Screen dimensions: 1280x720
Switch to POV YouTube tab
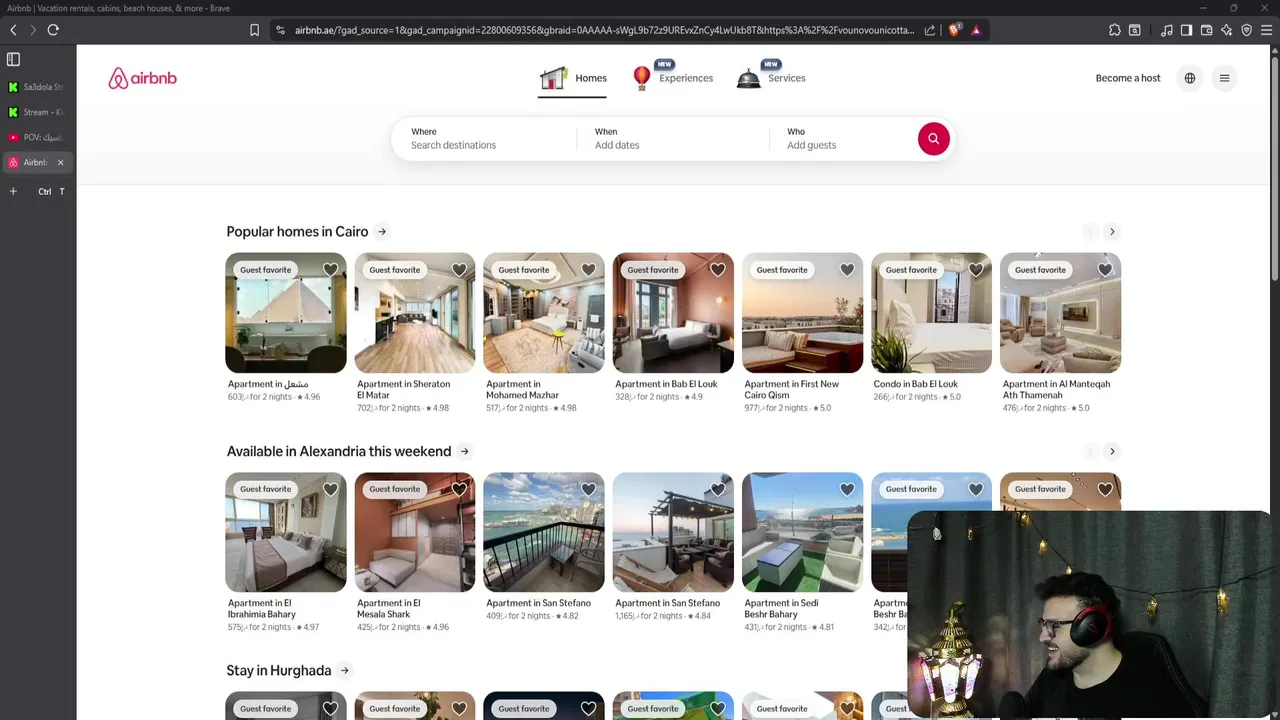click(37, 137)
